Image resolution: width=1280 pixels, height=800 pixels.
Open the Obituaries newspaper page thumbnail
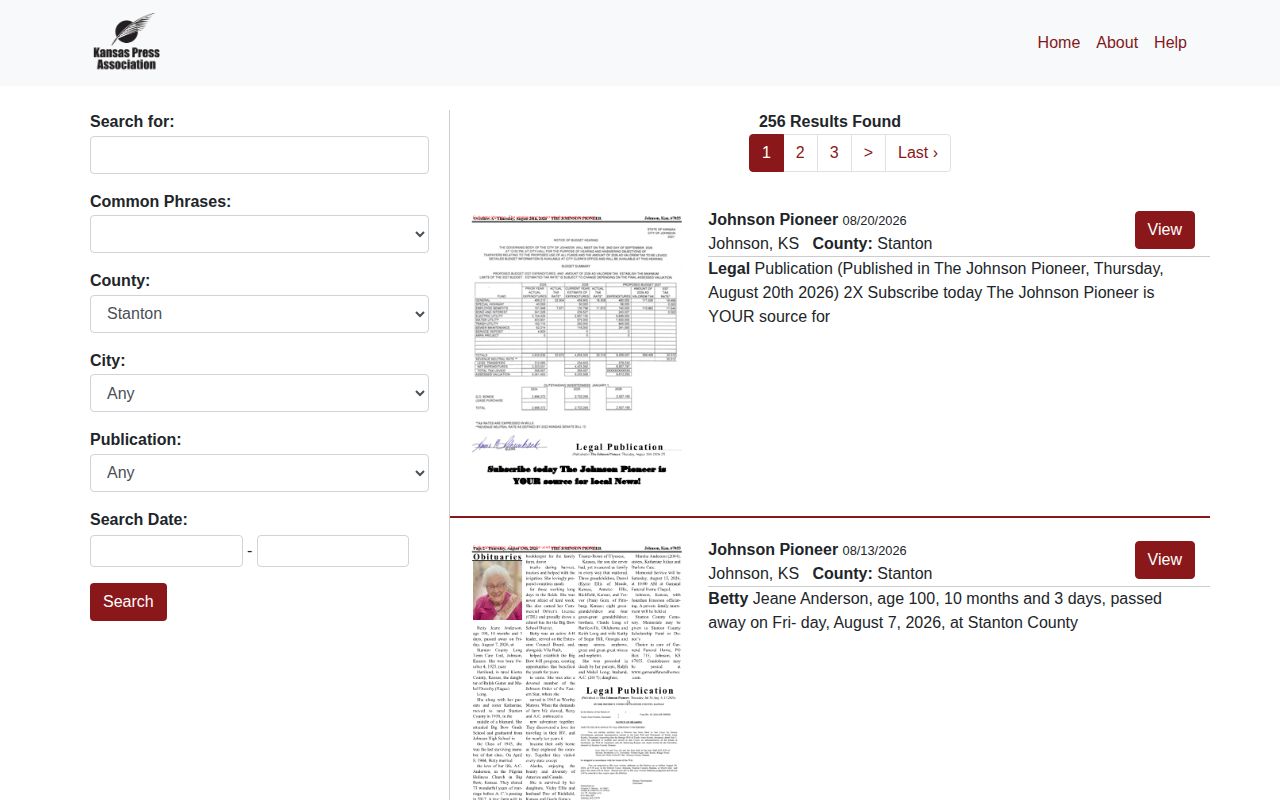tap(577, 671)
